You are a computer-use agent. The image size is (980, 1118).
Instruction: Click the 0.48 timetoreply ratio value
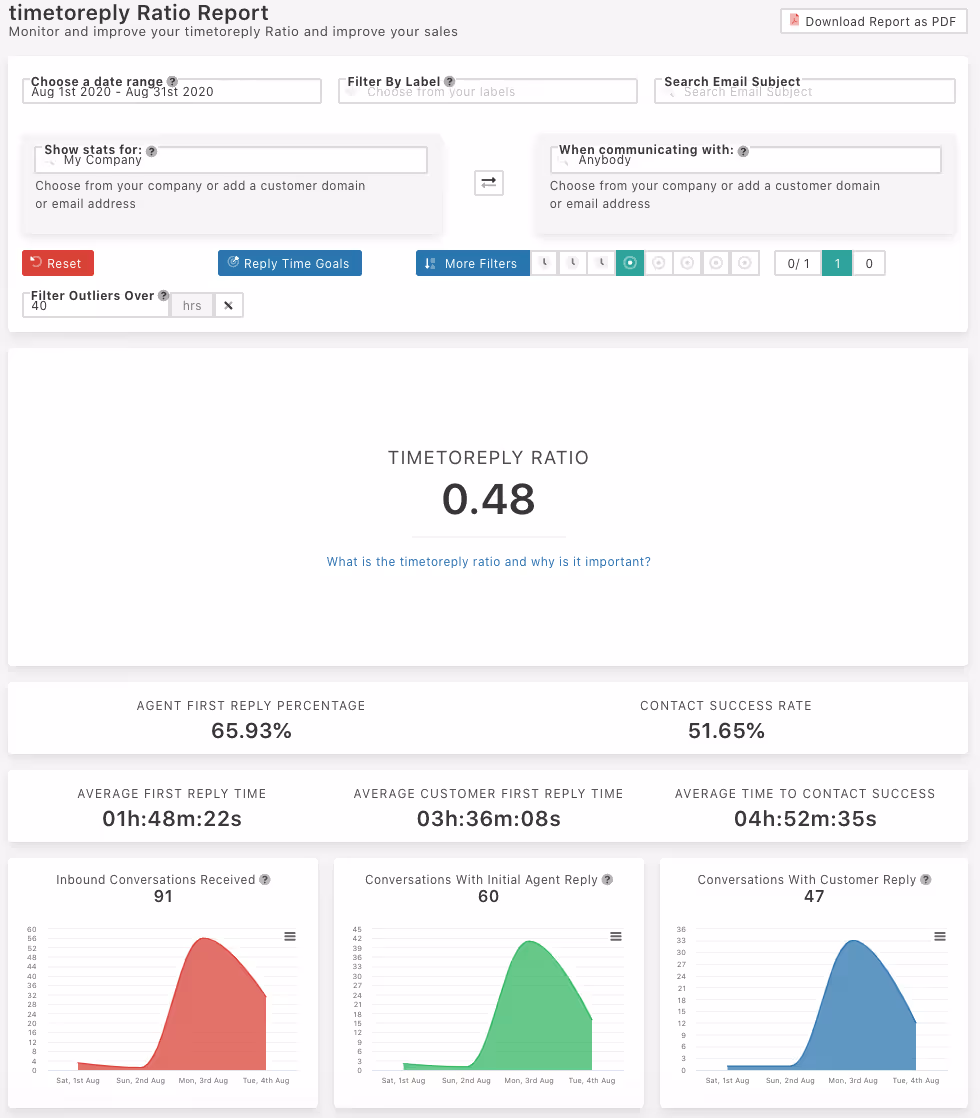(x=489, y=499)
